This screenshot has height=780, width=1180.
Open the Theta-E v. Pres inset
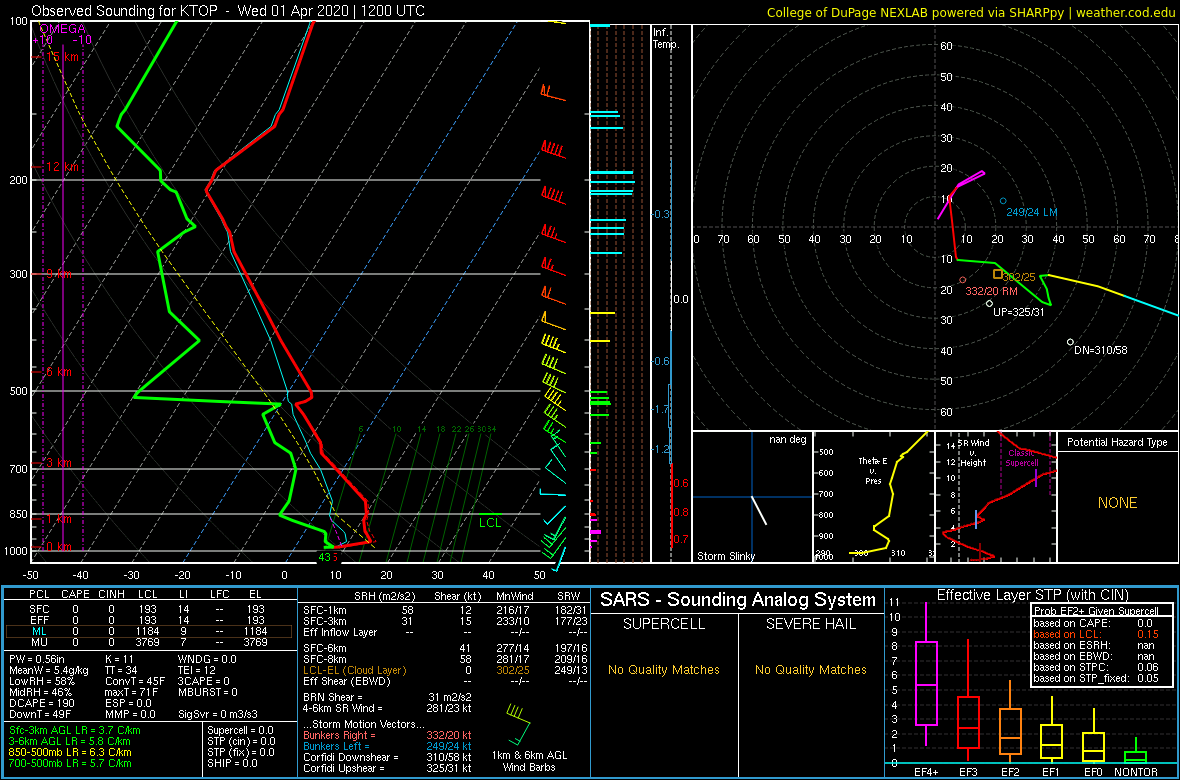point(873,497)
